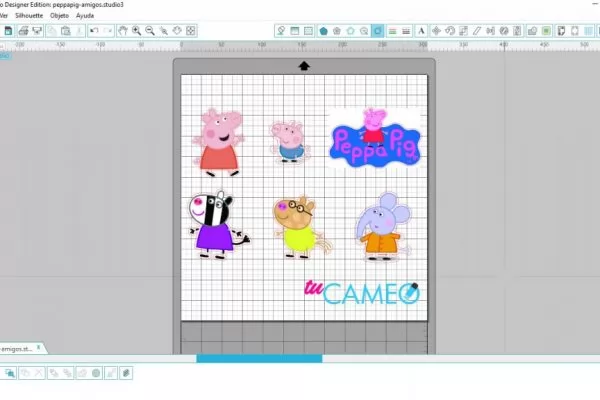600x400 pixels.
Task: Open the pattern fill pentagon icon
Action: 351,31
